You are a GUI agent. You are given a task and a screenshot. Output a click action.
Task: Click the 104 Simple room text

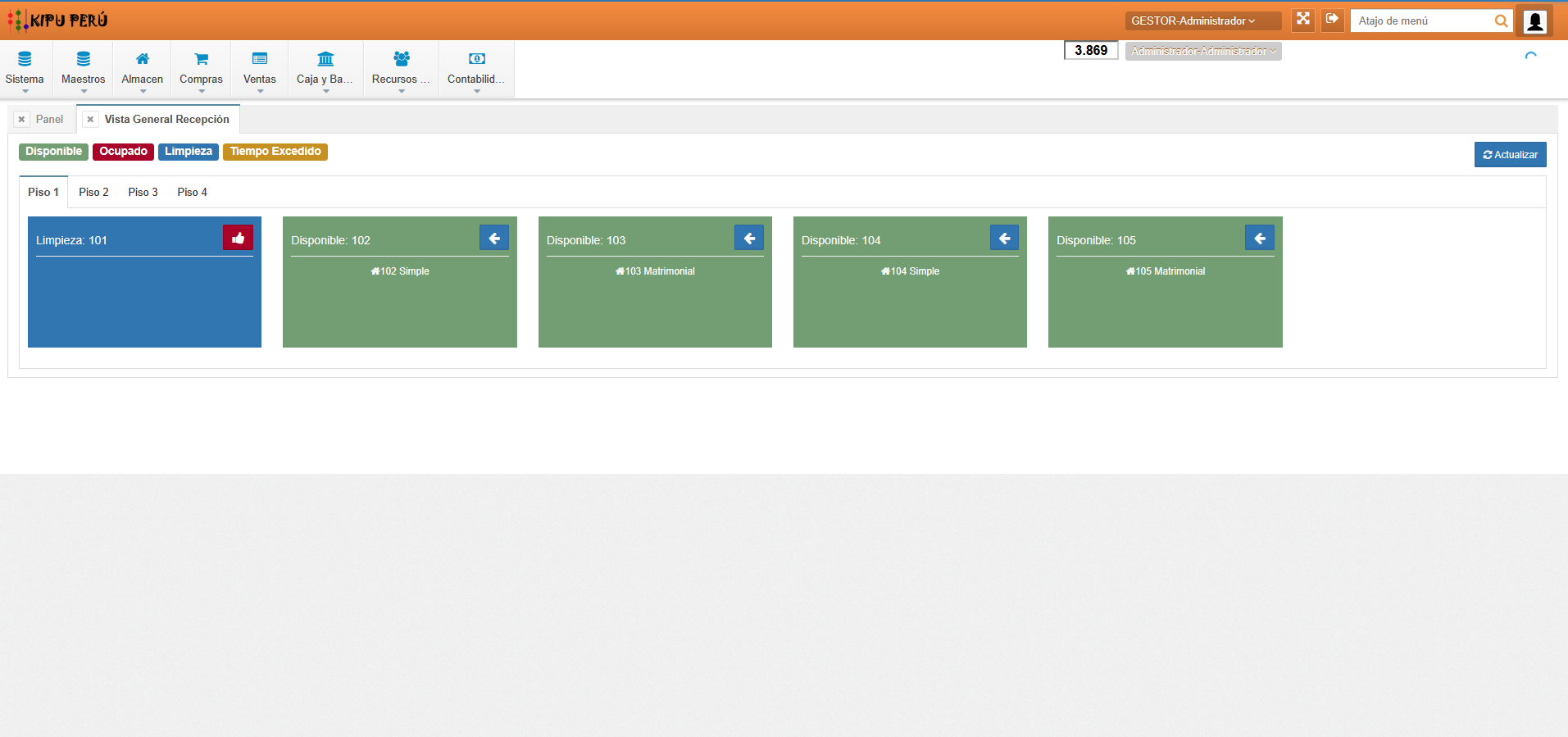point(910,271)
